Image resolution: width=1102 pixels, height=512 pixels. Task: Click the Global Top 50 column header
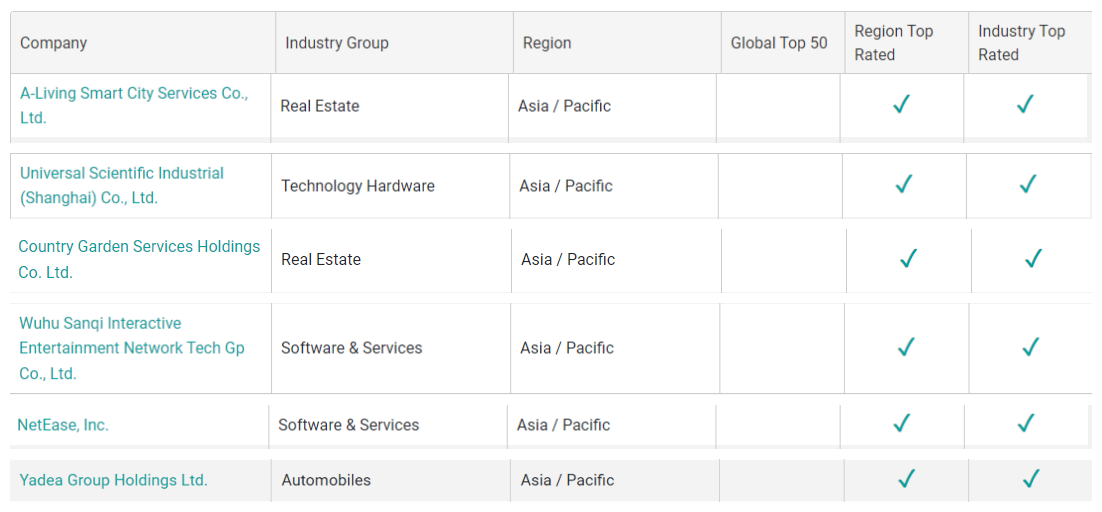(x=779, y=43)
